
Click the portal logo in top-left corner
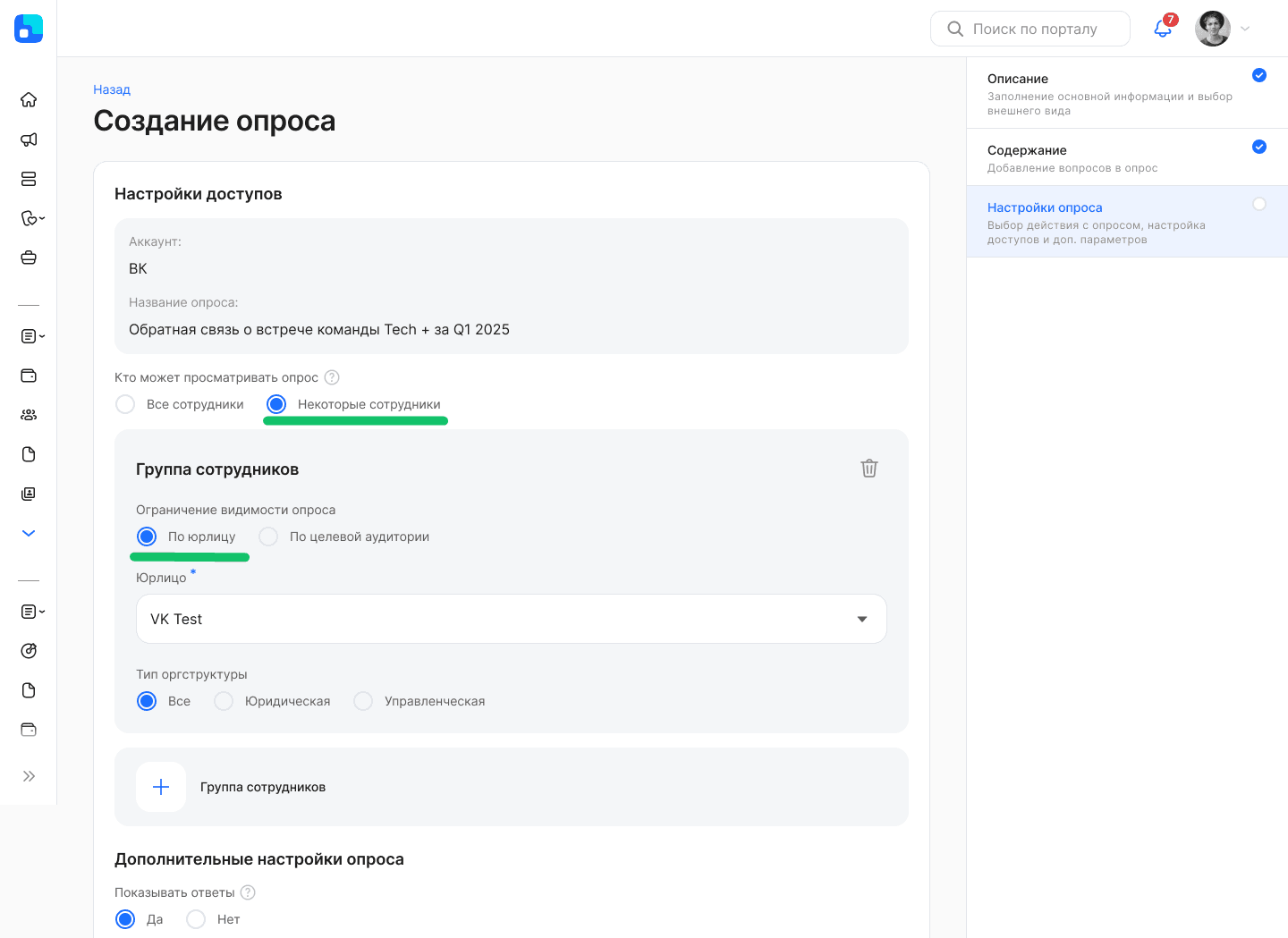(29, 29)
